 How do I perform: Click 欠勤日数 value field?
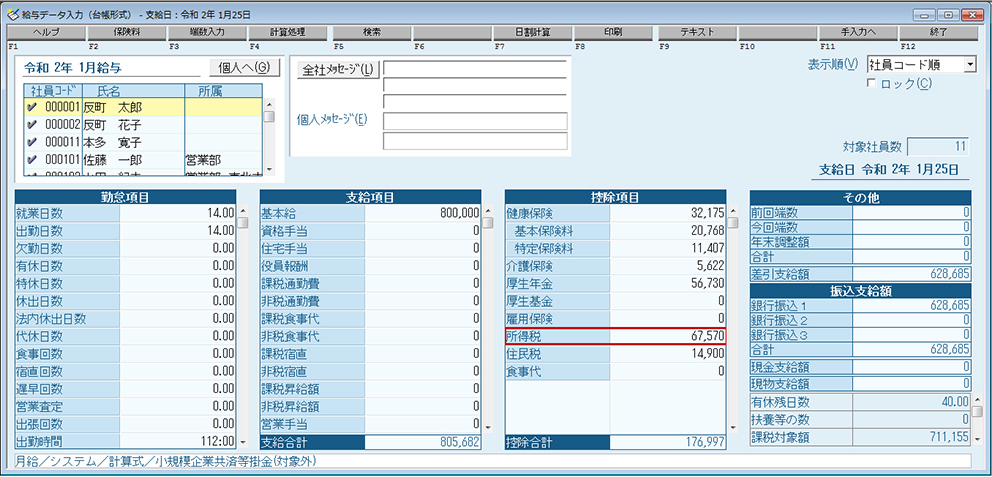point(178,248)
